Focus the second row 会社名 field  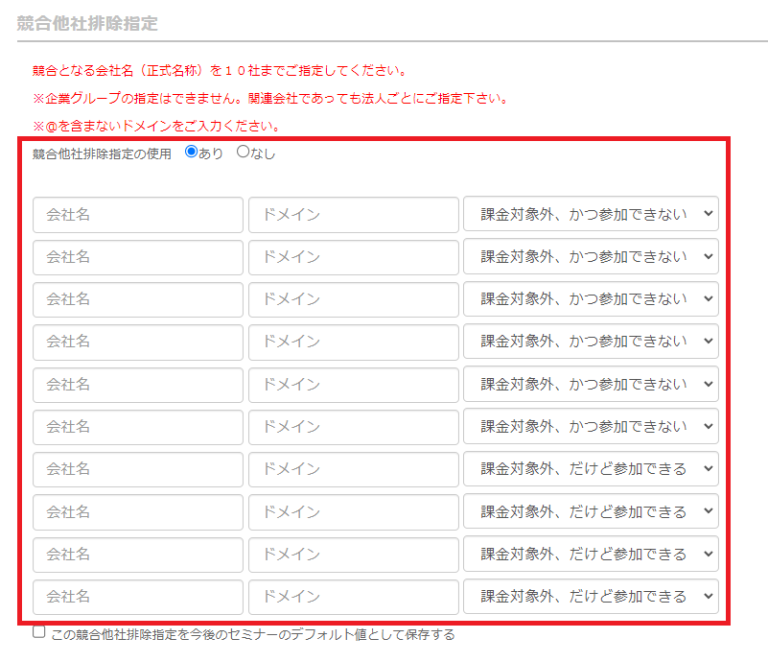pyautogui.click(x=138, y=257)
